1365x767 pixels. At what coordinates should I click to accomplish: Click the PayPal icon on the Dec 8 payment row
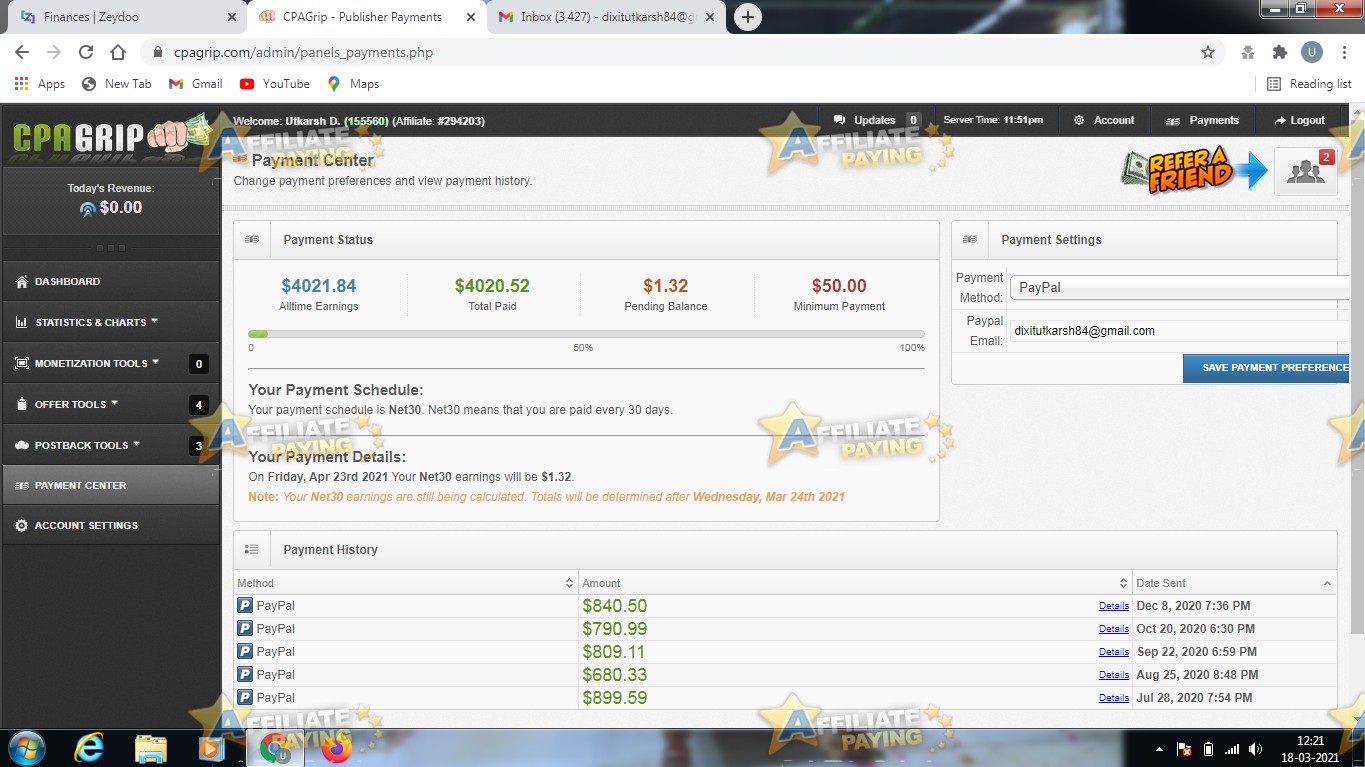coord(243,605)
